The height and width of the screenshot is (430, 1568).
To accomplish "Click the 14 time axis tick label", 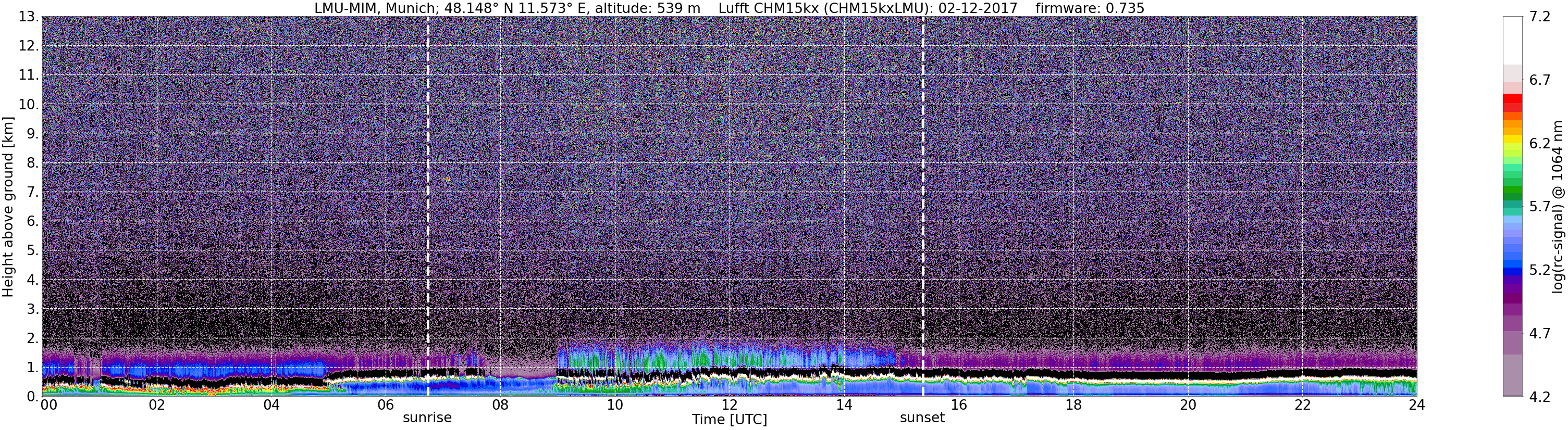I will tap(844, 405).
